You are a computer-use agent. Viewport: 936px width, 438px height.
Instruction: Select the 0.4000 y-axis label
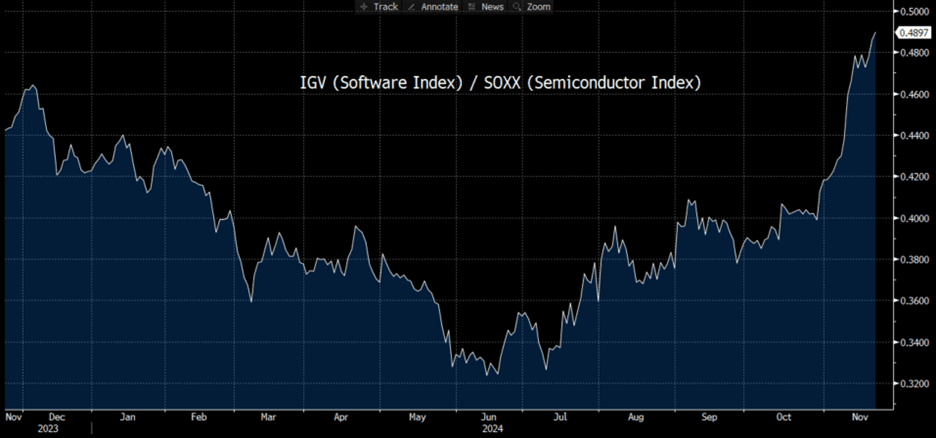pyautogui.click(x=914, y=218)
